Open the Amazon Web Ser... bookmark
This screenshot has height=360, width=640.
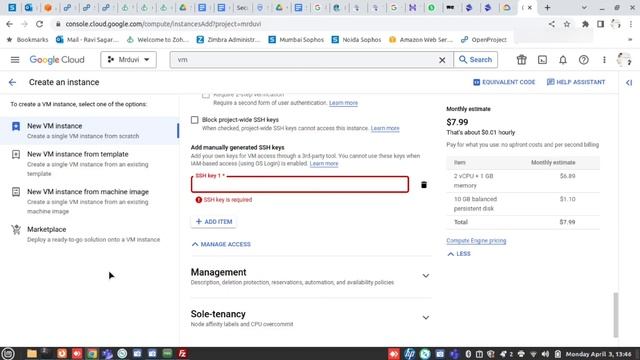click(x=420, y=40)
